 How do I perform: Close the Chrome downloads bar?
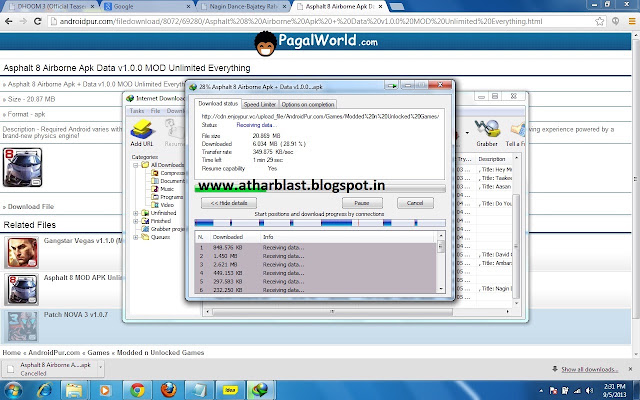631,369
